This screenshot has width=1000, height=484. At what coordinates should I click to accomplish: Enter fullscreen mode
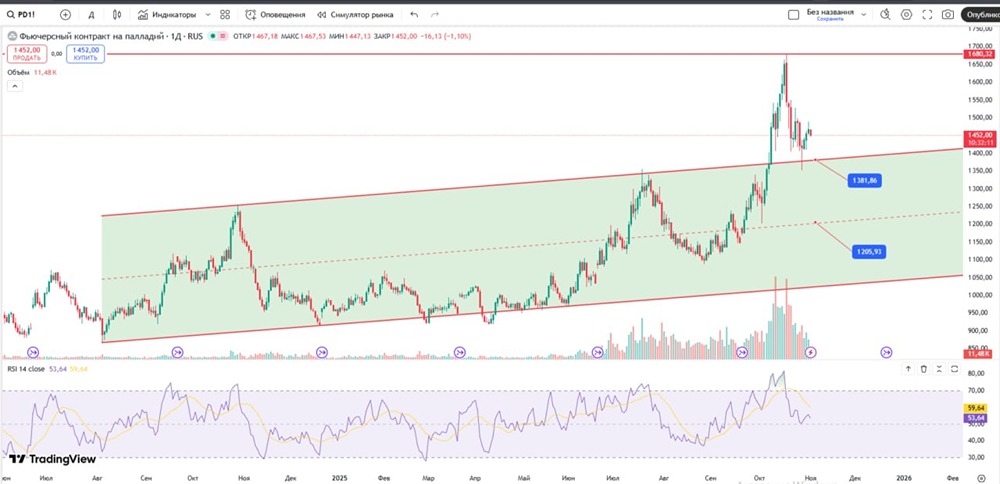click(927, 15)
